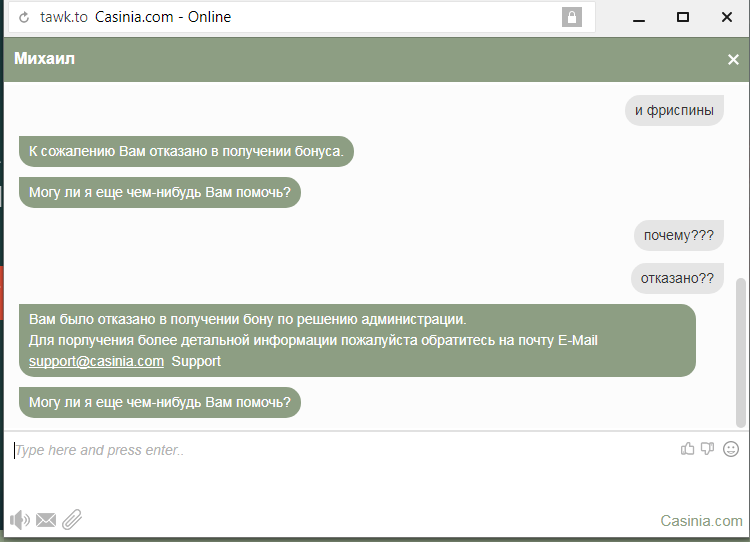Rate the chat with thumbs up
Screen dimensions: 750x542
(687, 449)
